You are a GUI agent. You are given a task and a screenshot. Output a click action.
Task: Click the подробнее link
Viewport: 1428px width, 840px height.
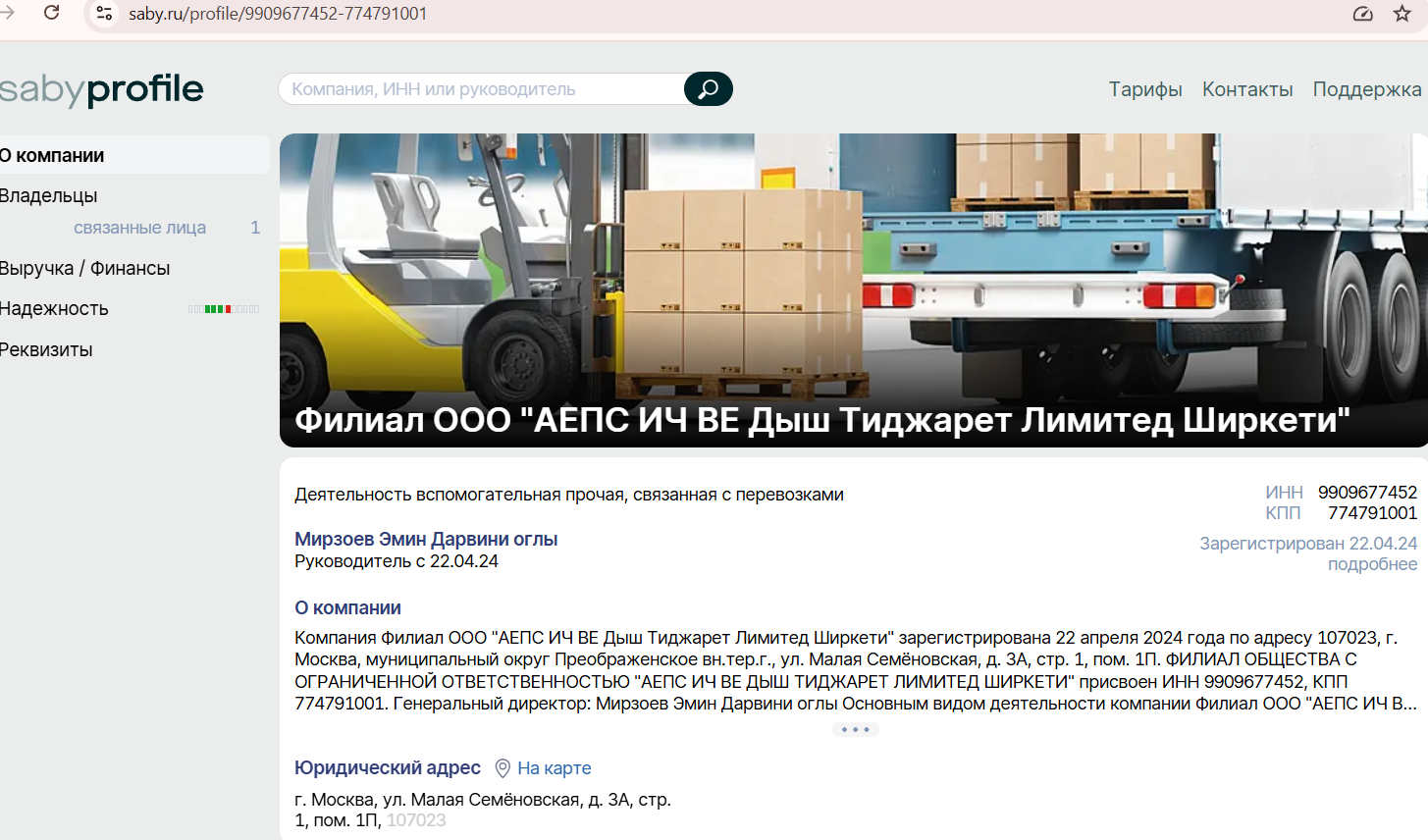(1372, 564)
